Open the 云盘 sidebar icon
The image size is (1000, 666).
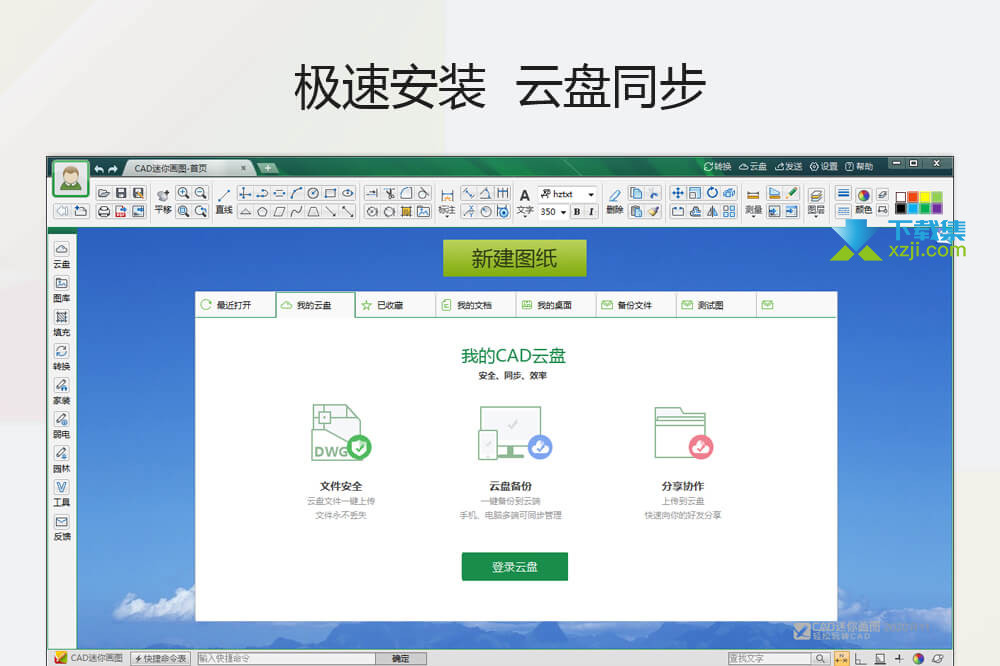pos(62,254)
